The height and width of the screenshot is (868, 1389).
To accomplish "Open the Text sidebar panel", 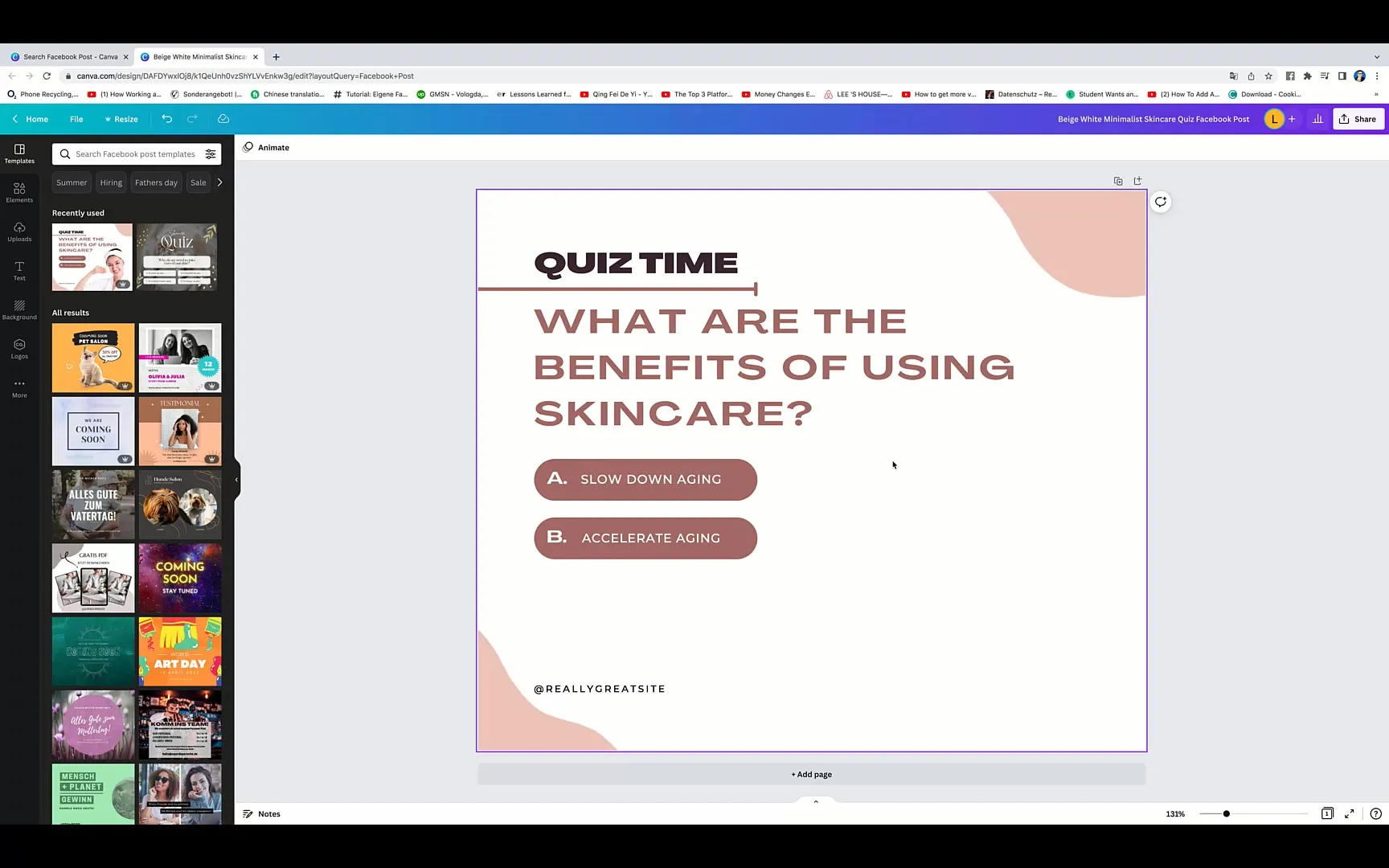I will click(19, 271).
